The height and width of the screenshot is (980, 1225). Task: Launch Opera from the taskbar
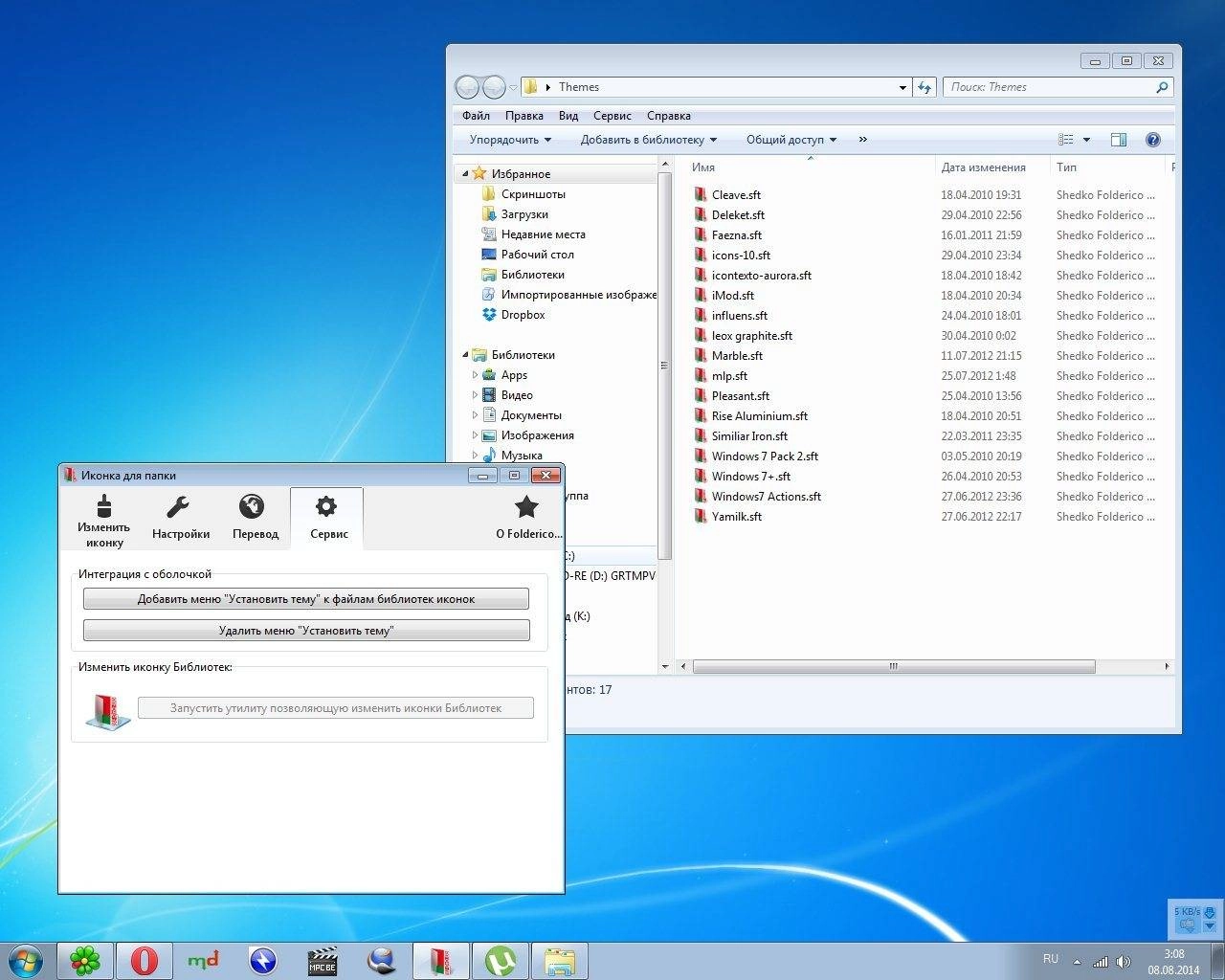tap(145, 961)
